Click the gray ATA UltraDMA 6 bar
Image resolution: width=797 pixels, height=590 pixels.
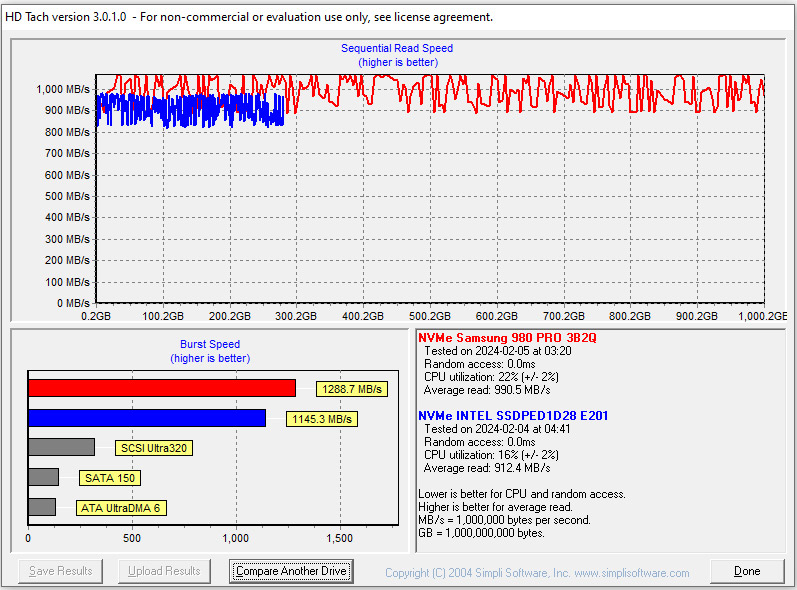click(42, 507)
